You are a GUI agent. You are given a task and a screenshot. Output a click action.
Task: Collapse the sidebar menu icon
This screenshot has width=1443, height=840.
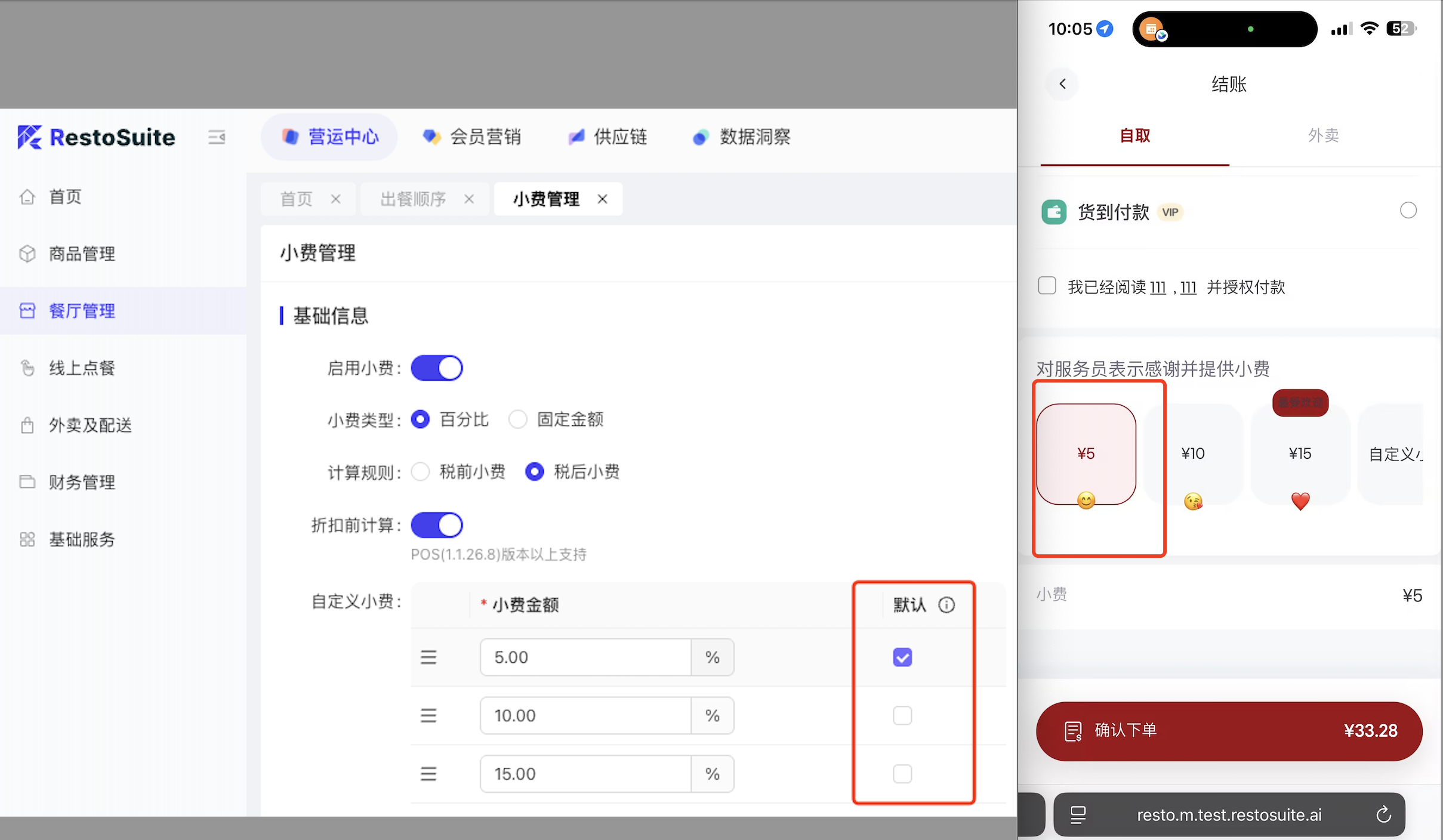pyautogui.click(x=217, y=137)
